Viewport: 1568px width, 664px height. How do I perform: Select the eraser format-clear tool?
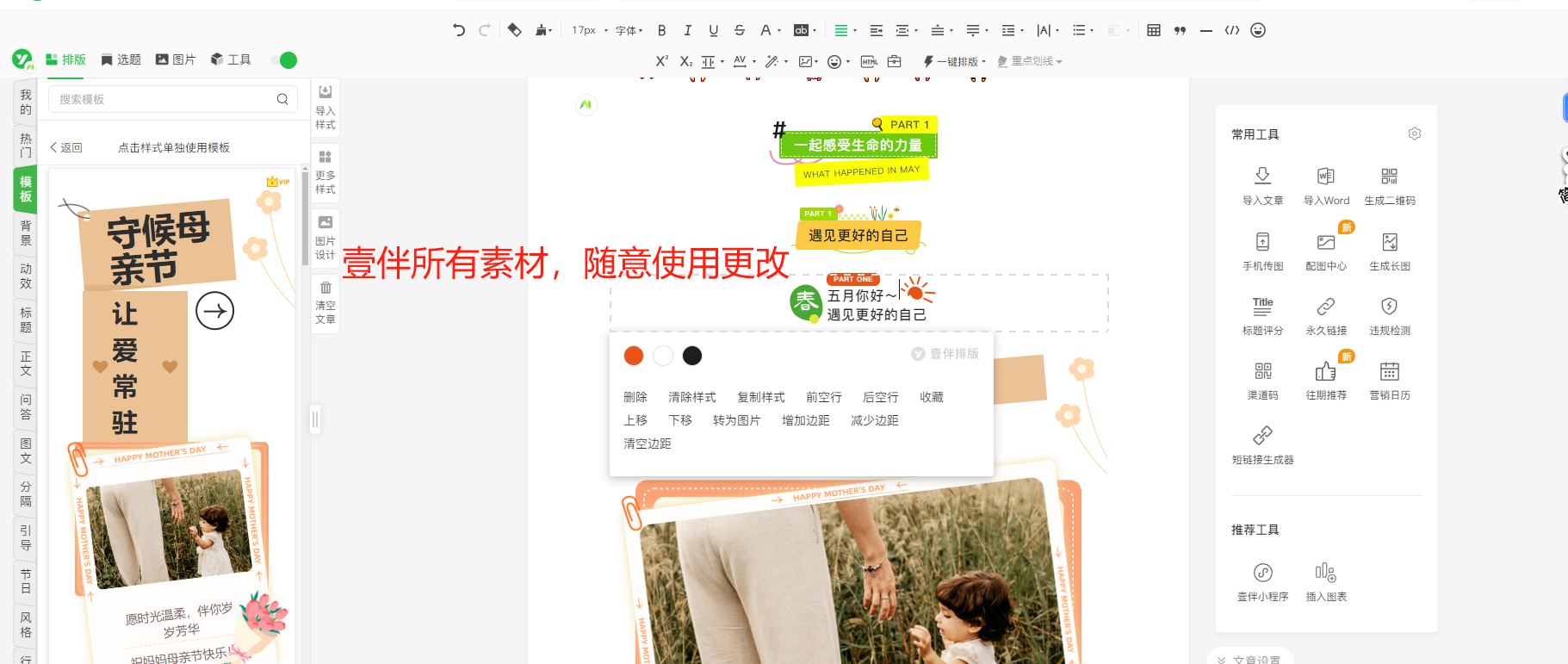coord(514,30)
